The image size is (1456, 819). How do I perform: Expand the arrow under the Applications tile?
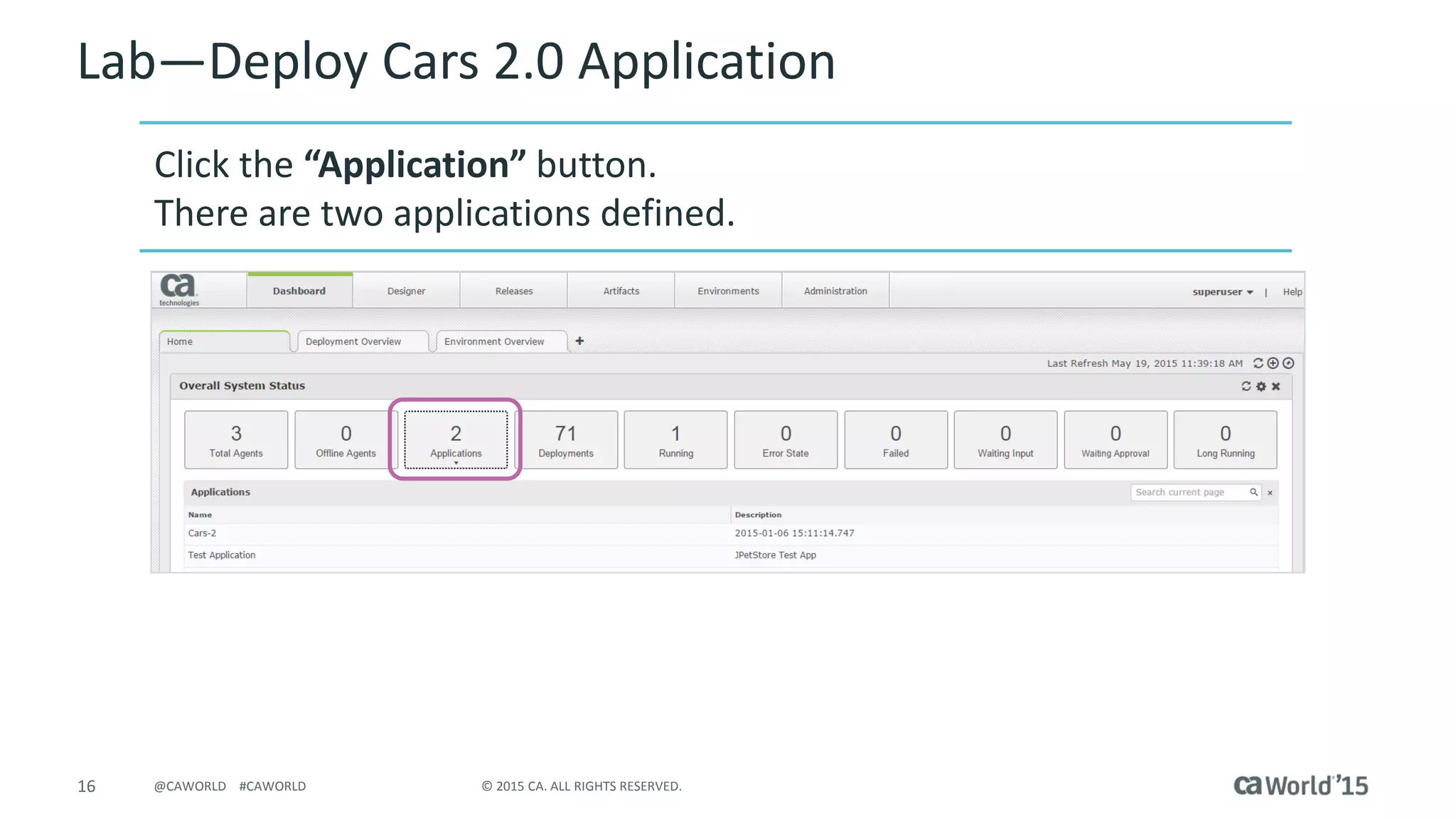click(456, 464)
